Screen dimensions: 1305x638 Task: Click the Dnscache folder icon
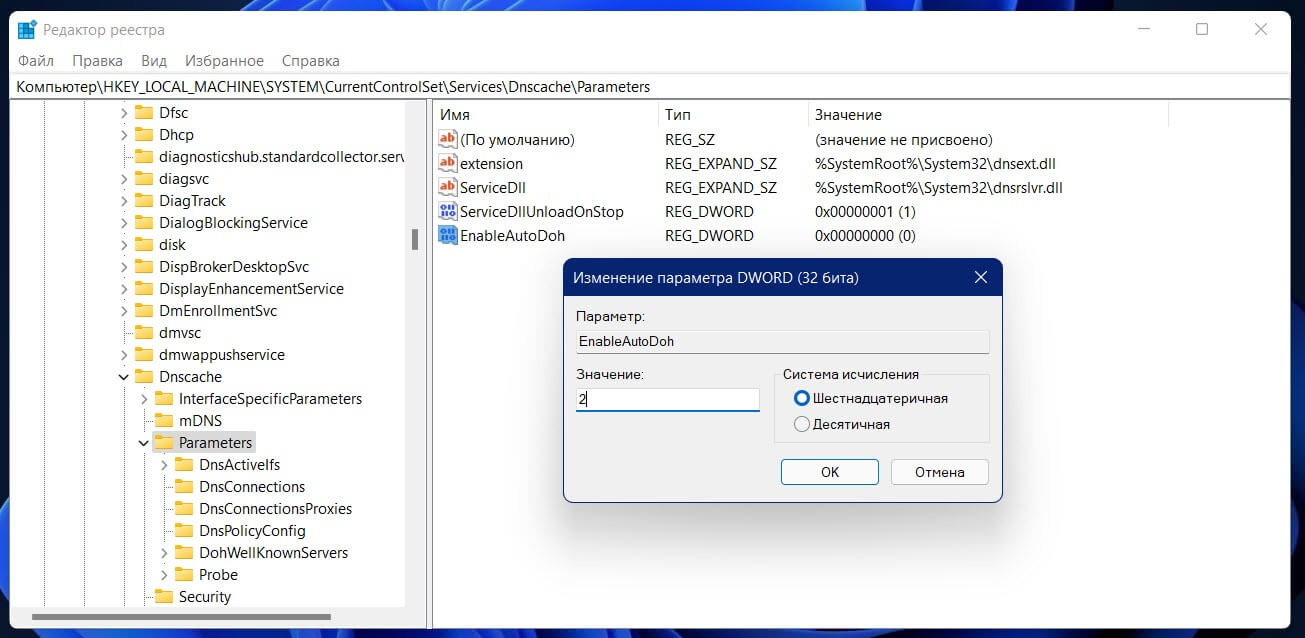pyautogui.click(x=144, y=376)
